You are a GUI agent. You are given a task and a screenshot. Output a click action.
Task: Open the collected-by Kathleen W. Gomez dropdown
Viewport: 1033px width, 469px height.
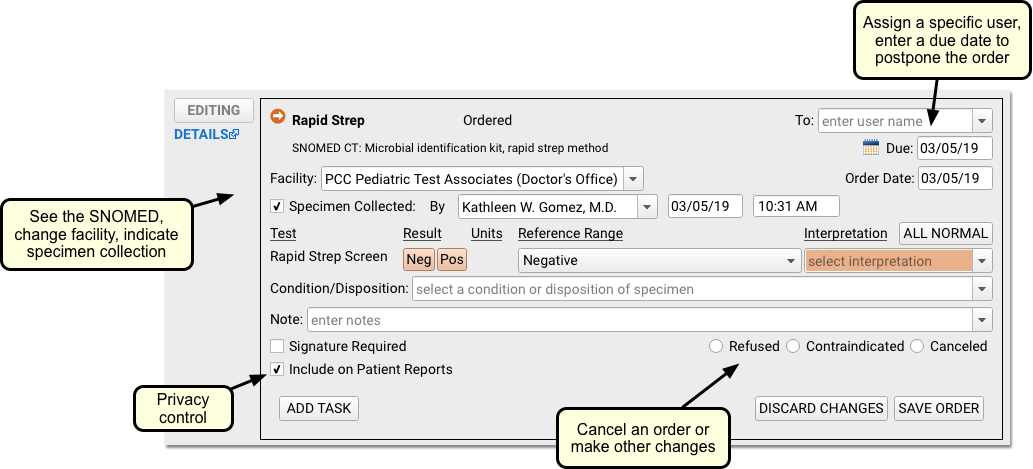(x=557, y=207)
